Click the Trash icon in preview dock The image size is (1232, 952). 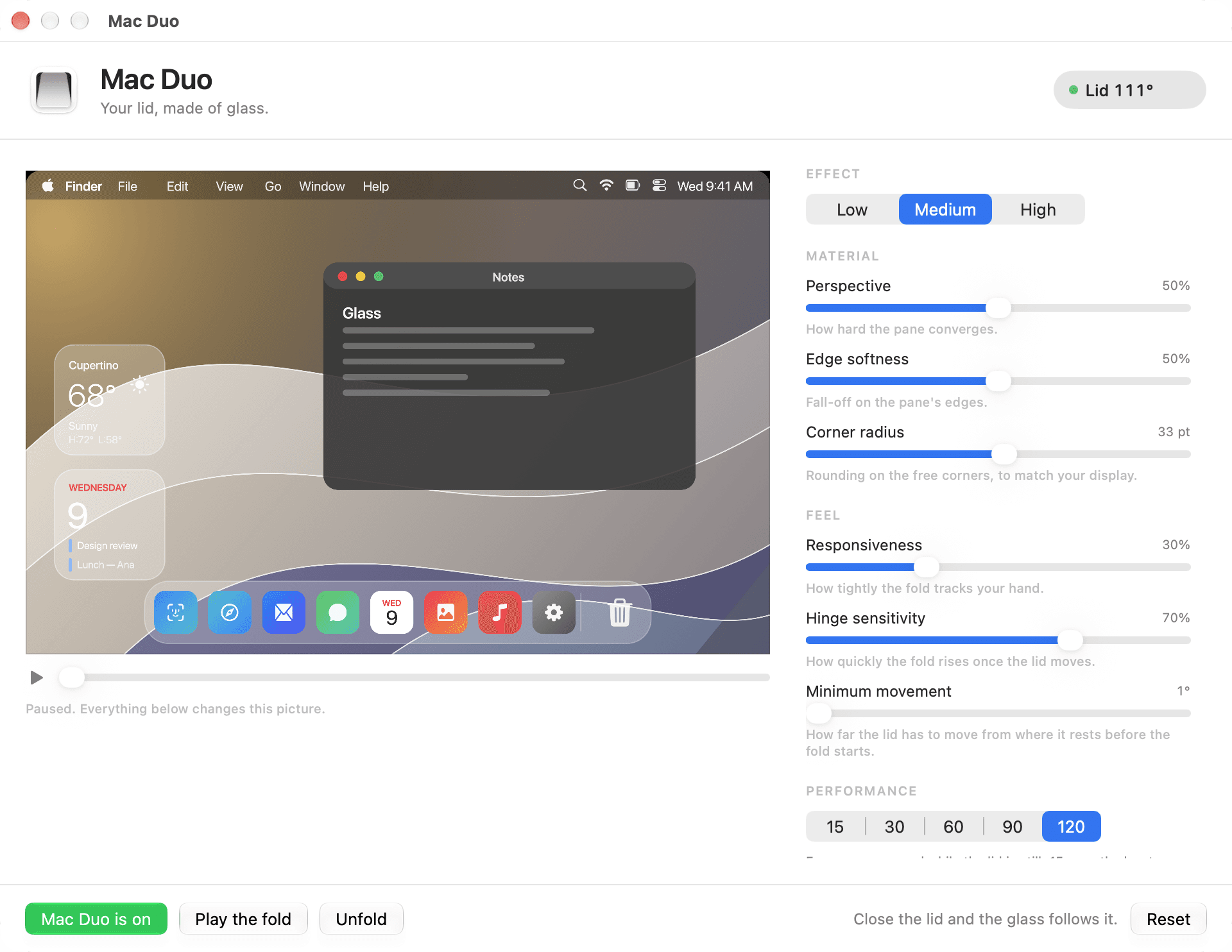620,612
